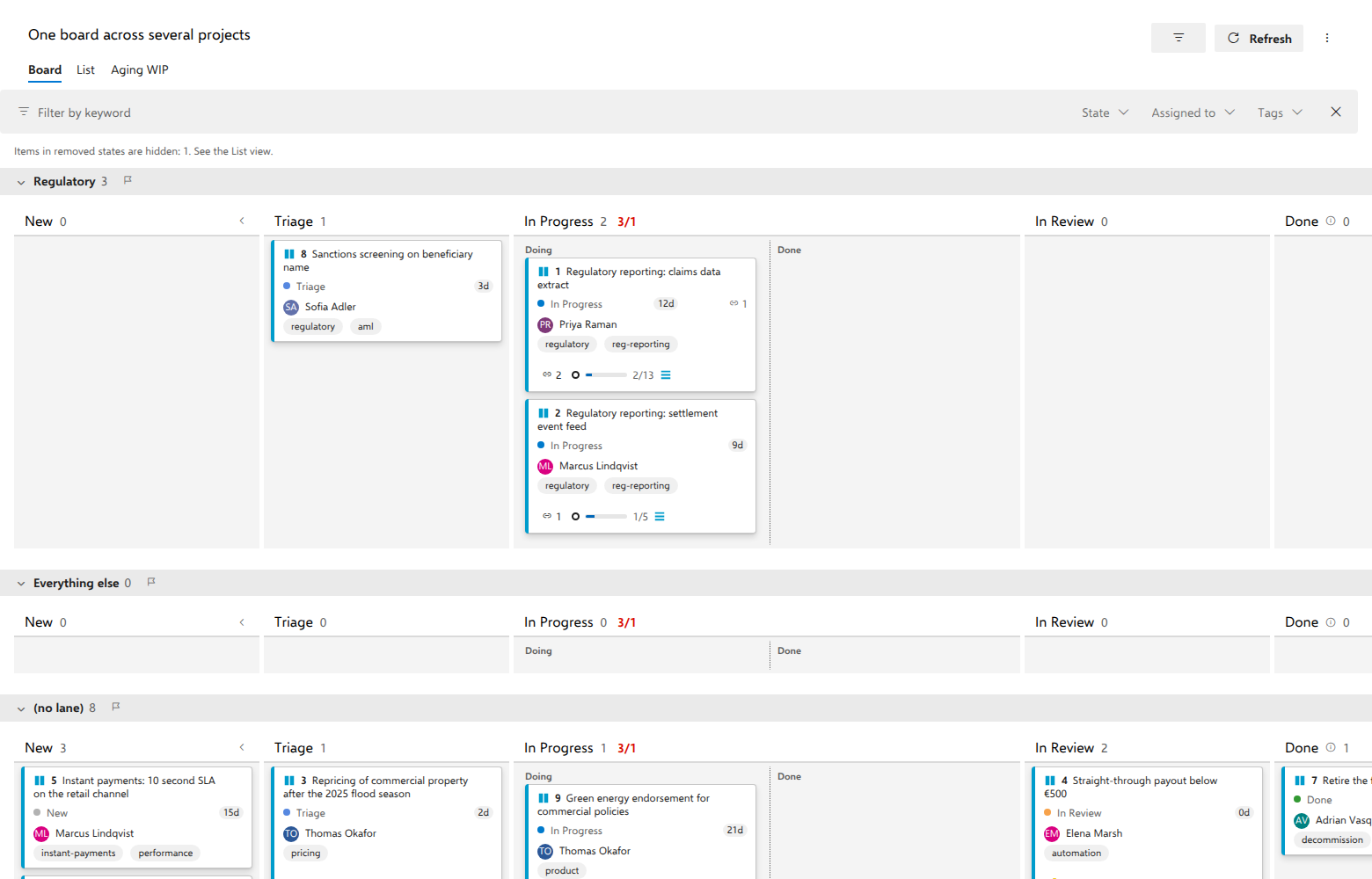
Task: Click the automation tag on card 4
Action: coord(1076,854)
